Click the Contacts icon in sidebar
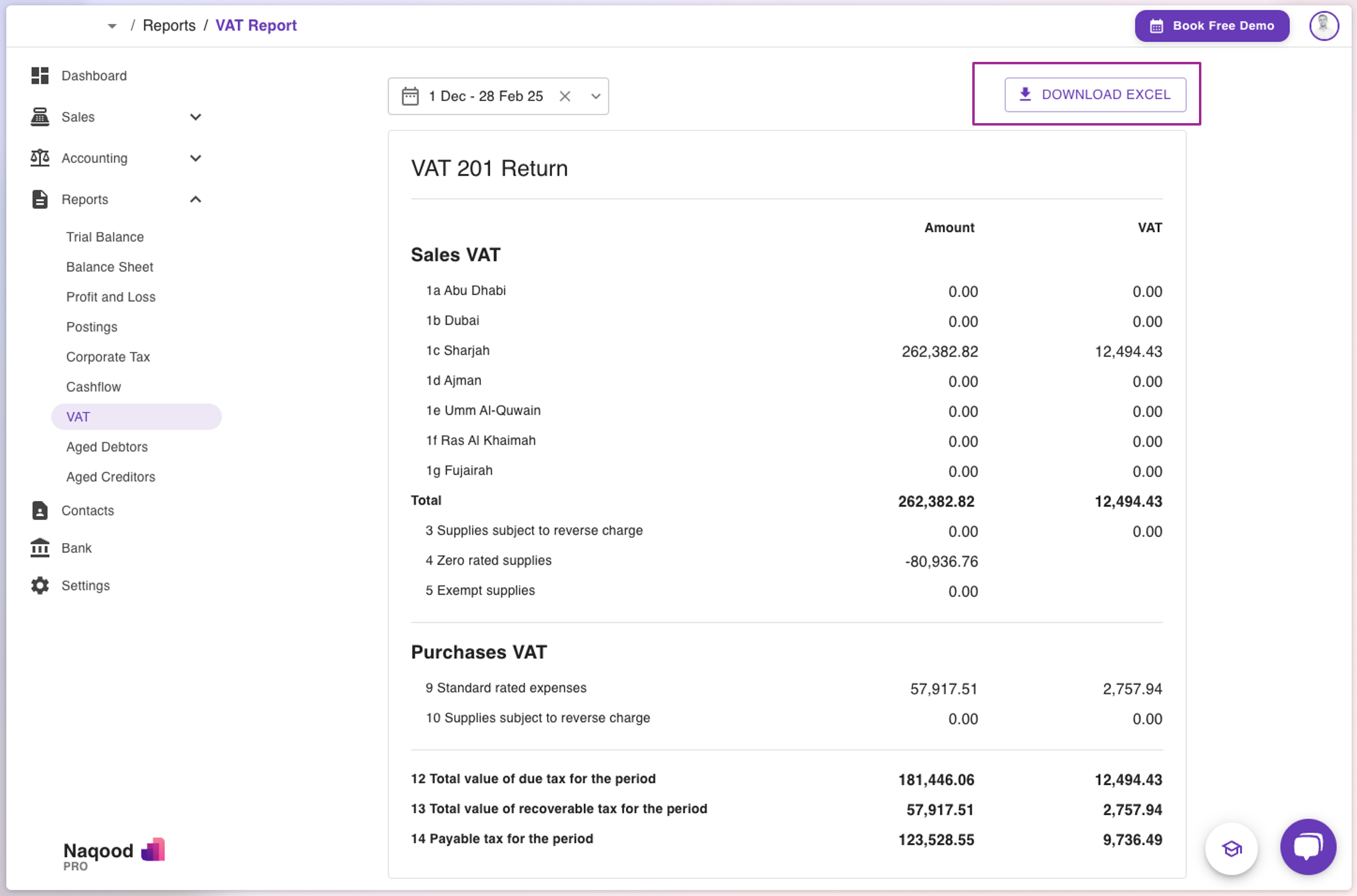The image size is (1357, 896). pyautogui.click(x=40, y=510)
